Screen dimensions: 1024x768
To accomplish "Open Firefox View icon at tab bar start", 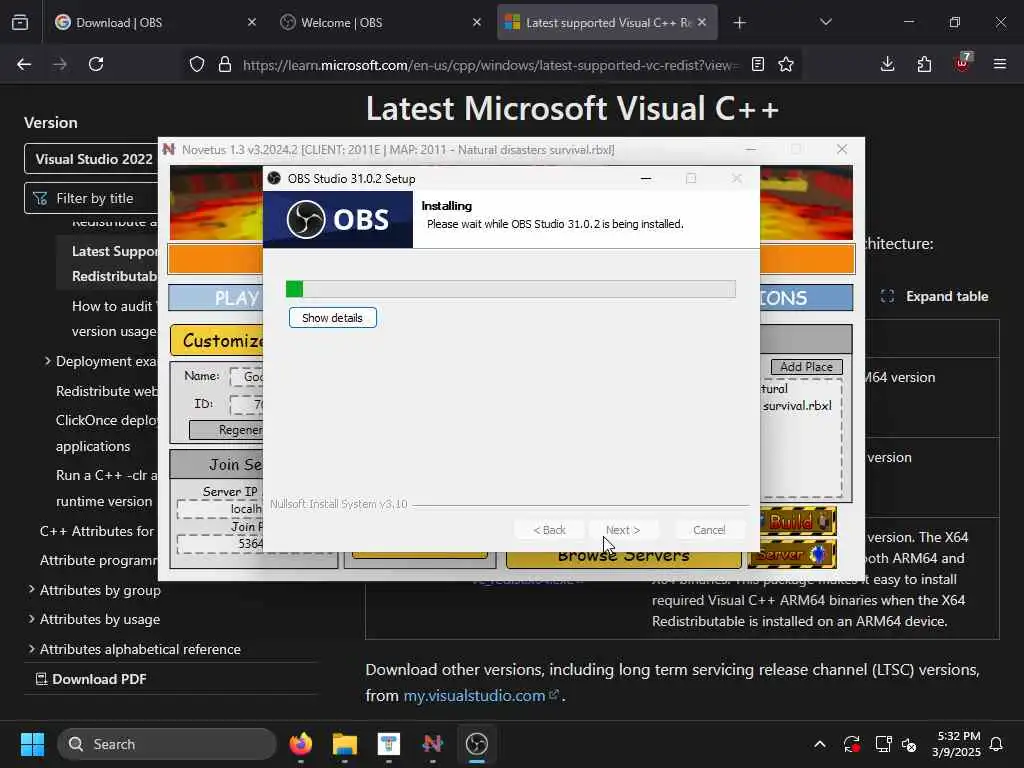I will pos(20,22).
